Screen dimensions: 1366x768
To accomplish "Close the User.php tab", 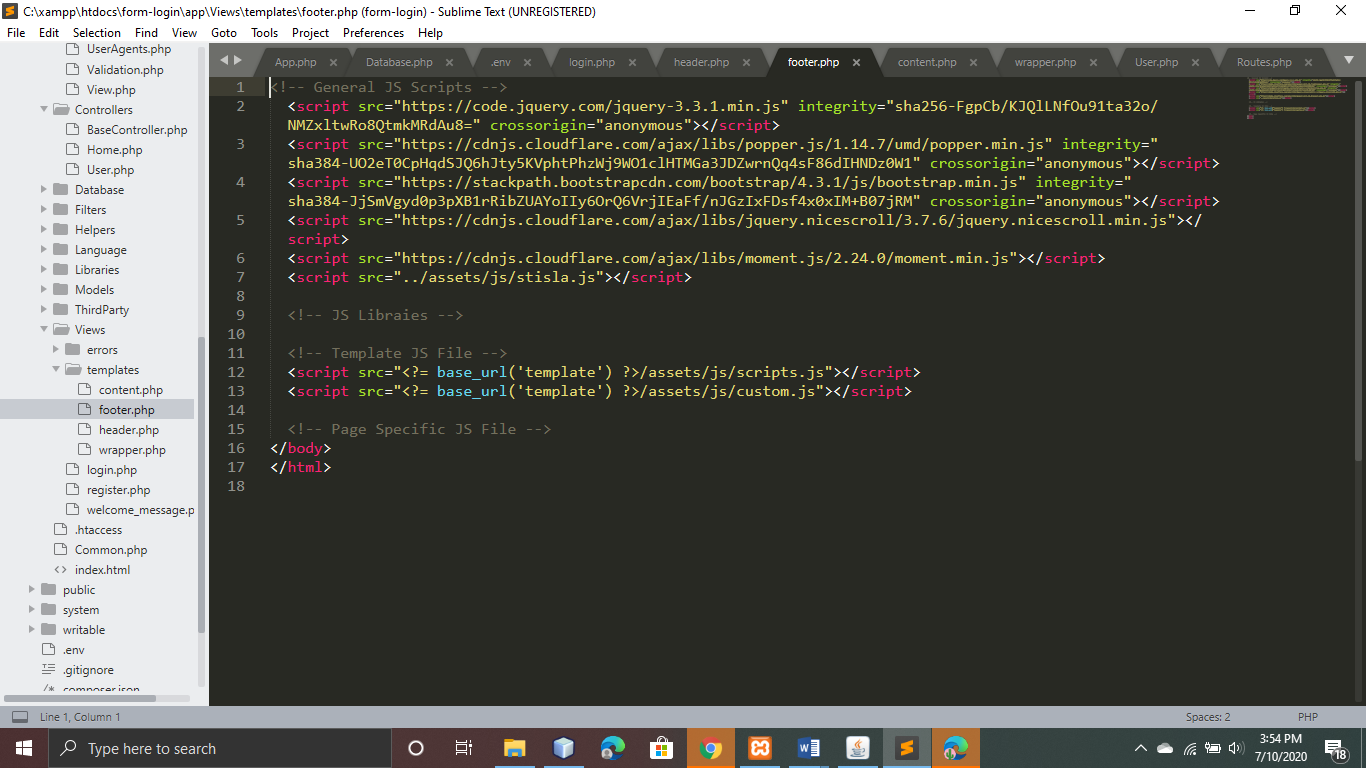I will click(1195, 62).
